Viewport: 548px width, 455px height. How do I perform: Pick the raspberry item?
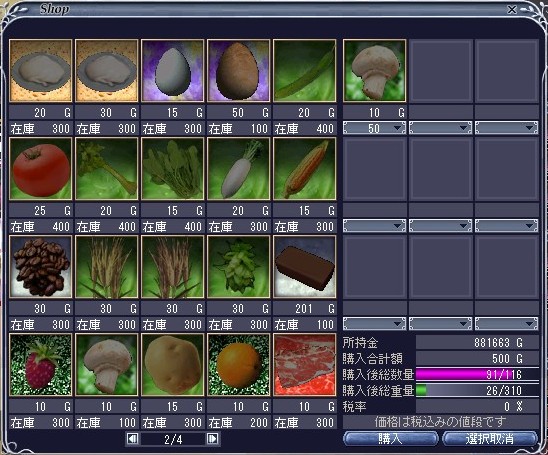click(x=41, y=364)
